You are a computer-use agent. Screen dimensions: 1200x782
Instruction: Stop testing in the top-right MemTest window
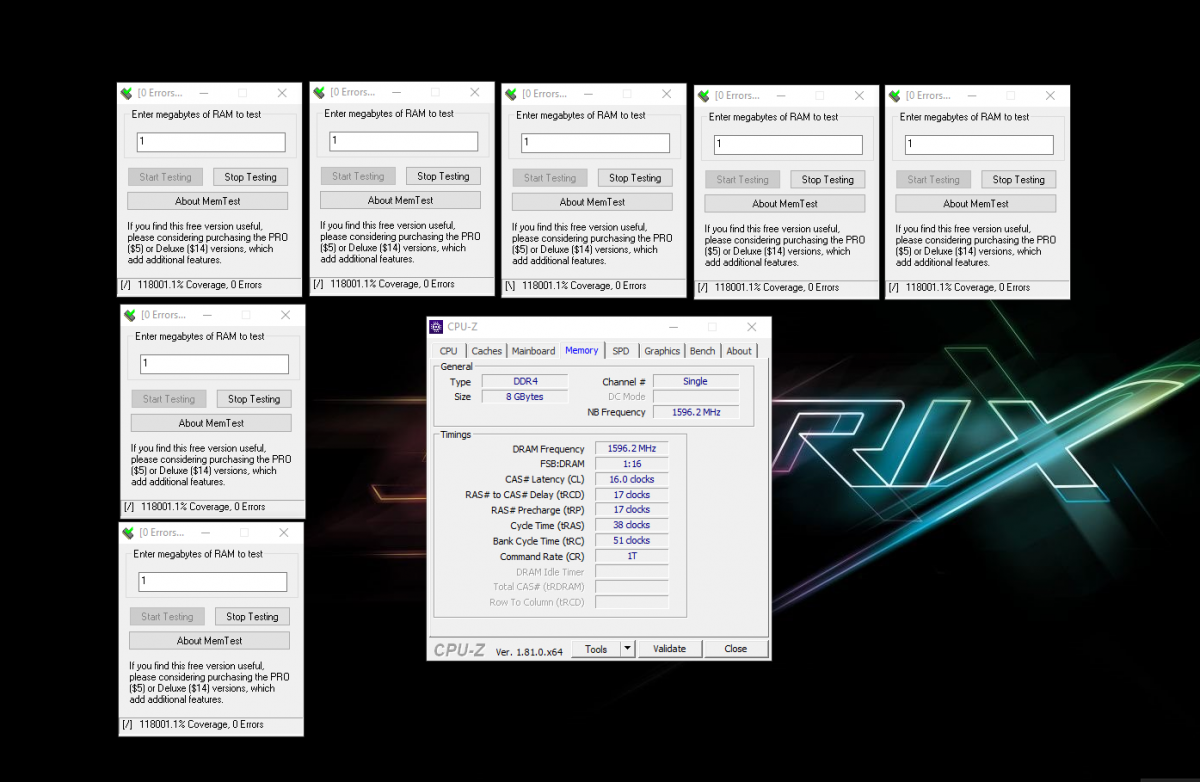1018,180
